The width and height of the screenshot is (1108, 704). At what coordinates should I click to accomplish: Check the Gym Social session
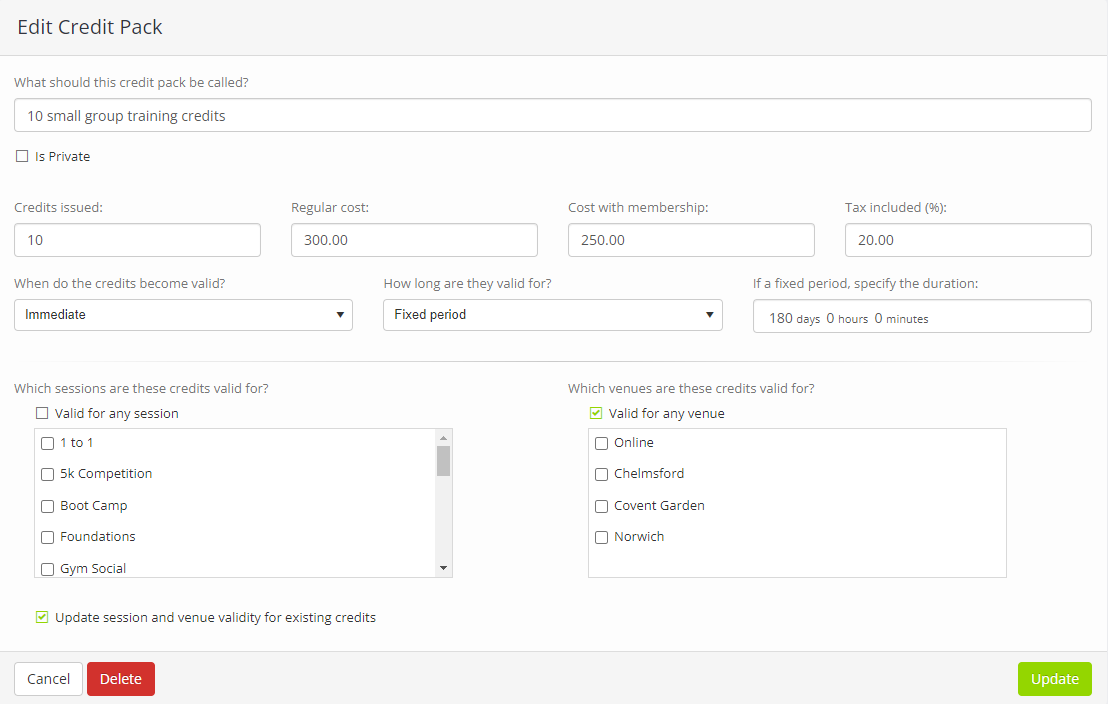pyautogui.click(x=47, y=569)
